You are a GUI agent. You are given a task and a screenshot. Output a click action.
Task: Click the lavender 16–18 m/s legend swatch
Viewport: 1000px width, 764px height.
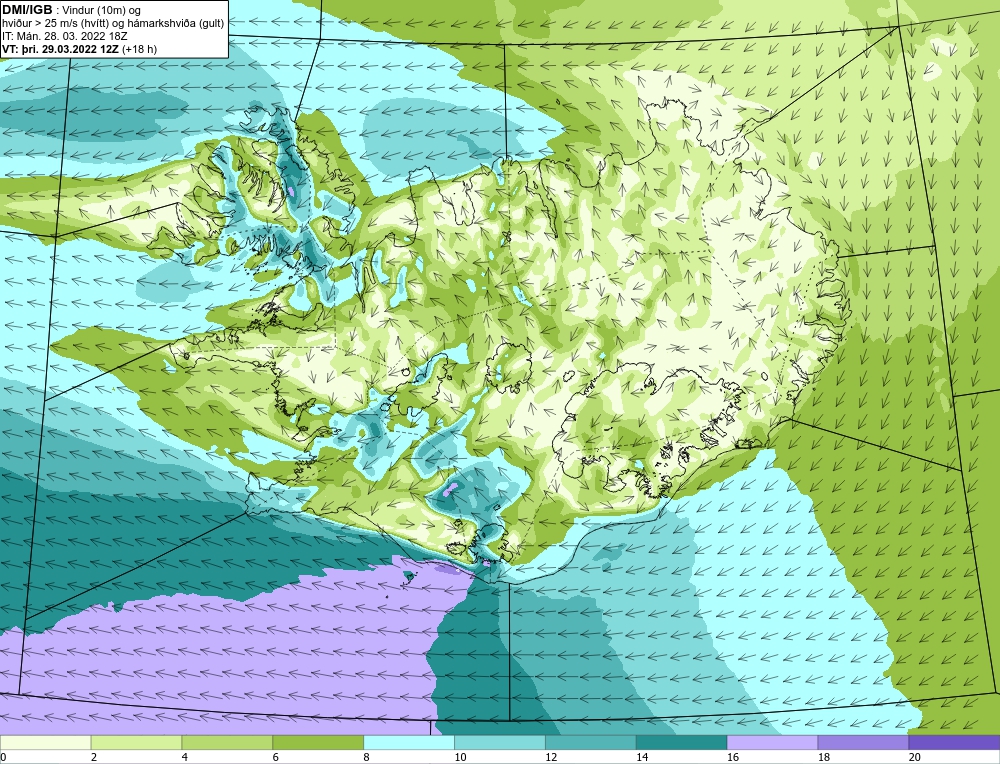[x=772, y=742]
